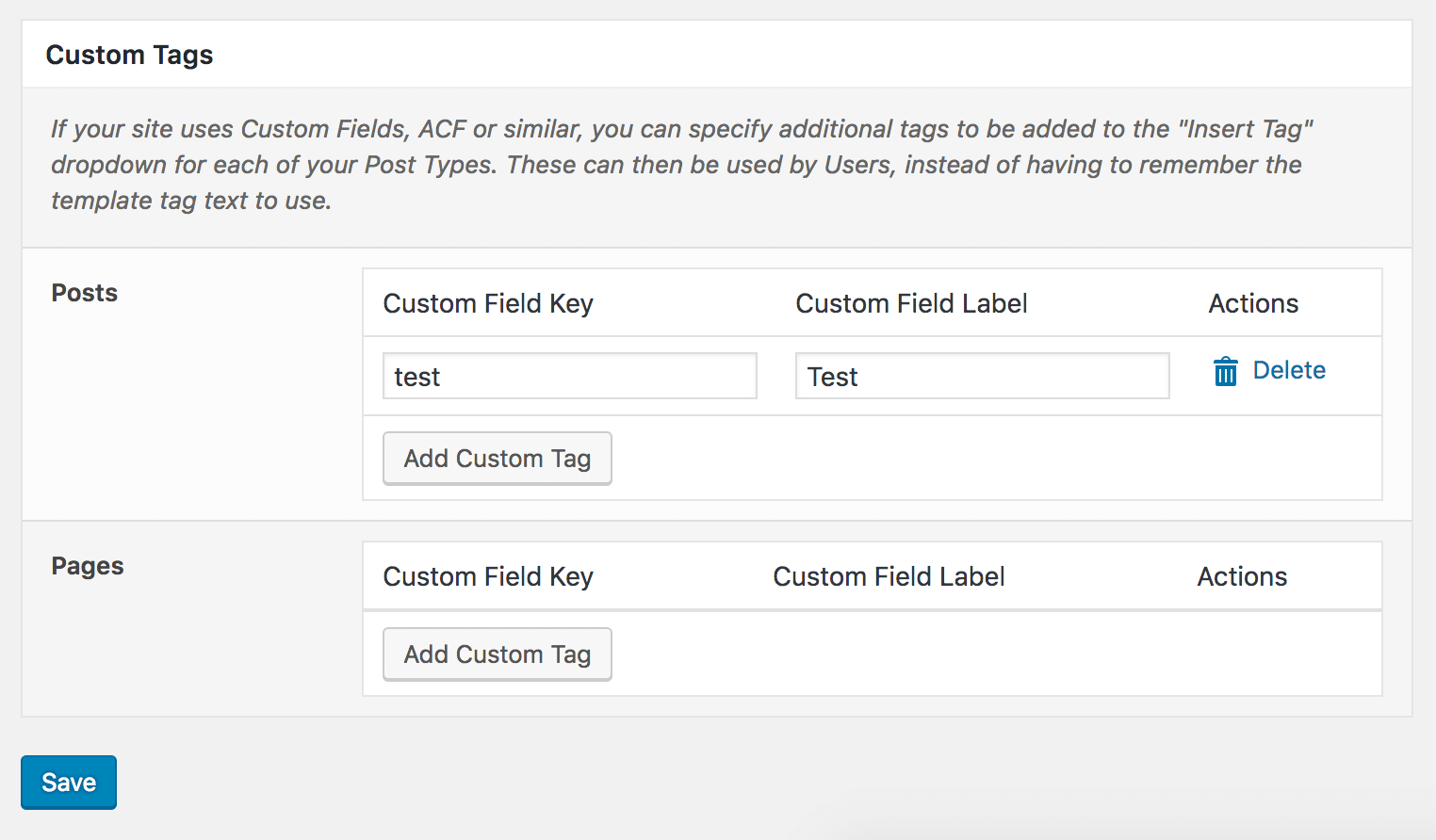Click the Custom Field Label column header for Posts
Viewport: 1436px width, 840px height.
click(911, 303)
